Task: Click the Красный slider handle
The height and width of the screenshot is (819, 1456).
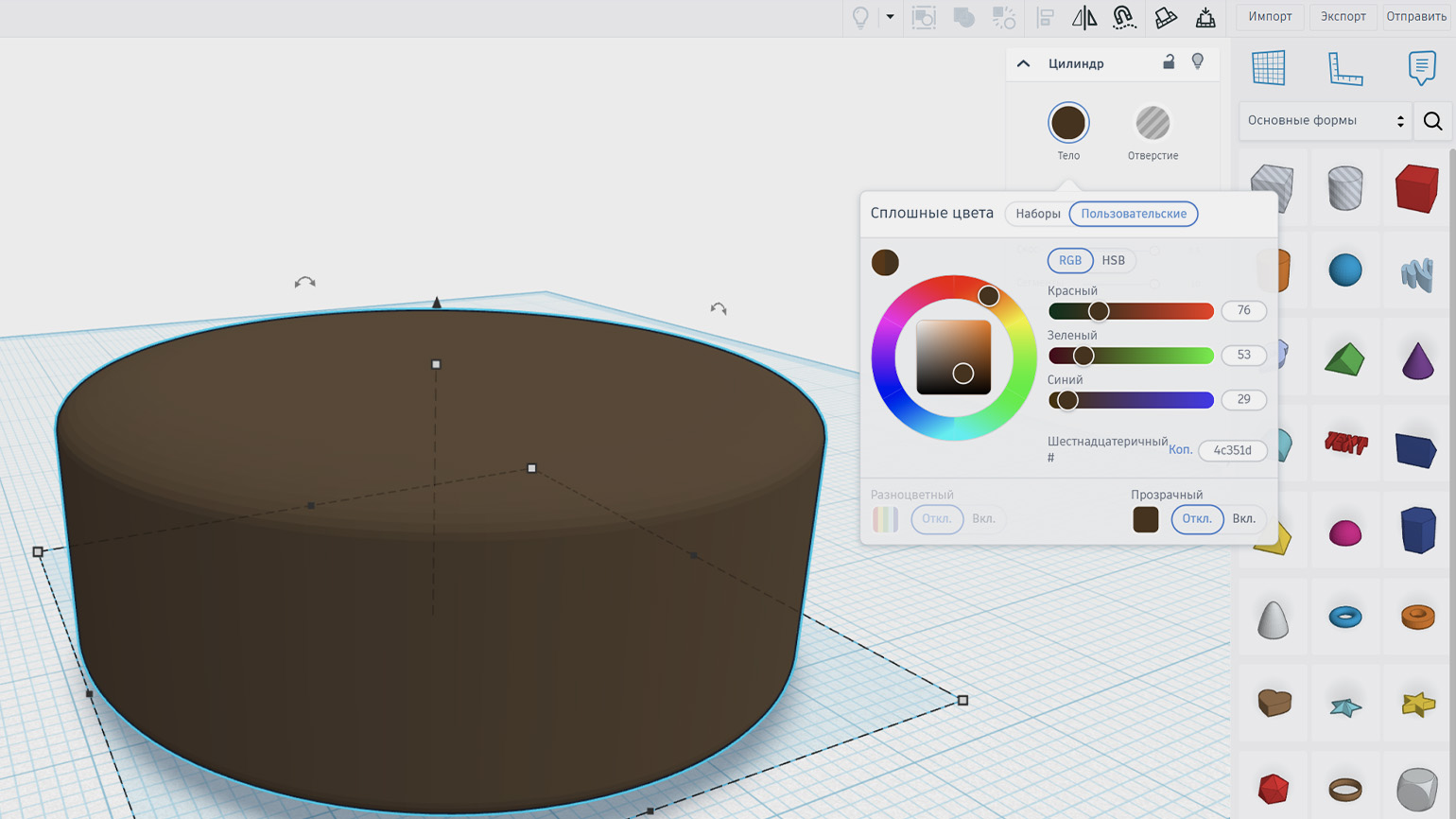Action: (x=1098, y=311)
